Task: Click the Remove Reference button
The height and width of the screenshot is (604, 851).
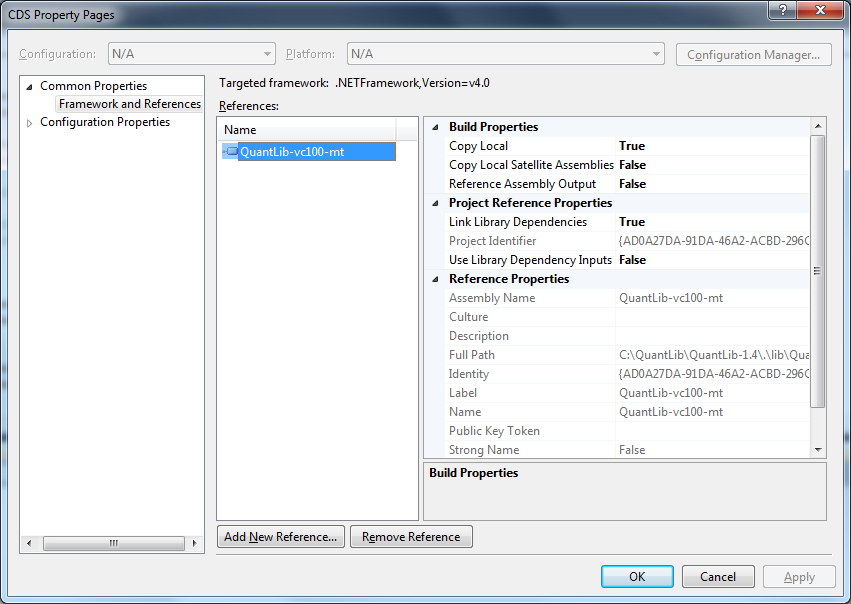Action: 411,537
